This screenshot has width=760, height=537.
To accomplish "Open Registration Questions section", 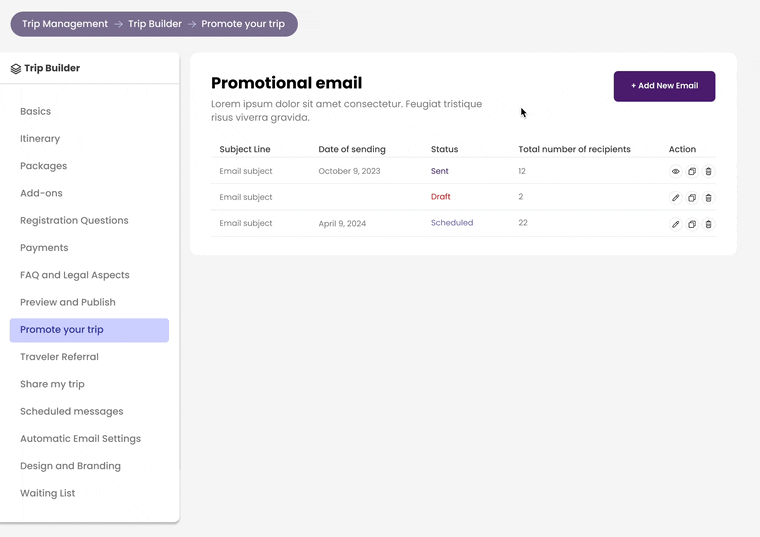I will [74, 220].
